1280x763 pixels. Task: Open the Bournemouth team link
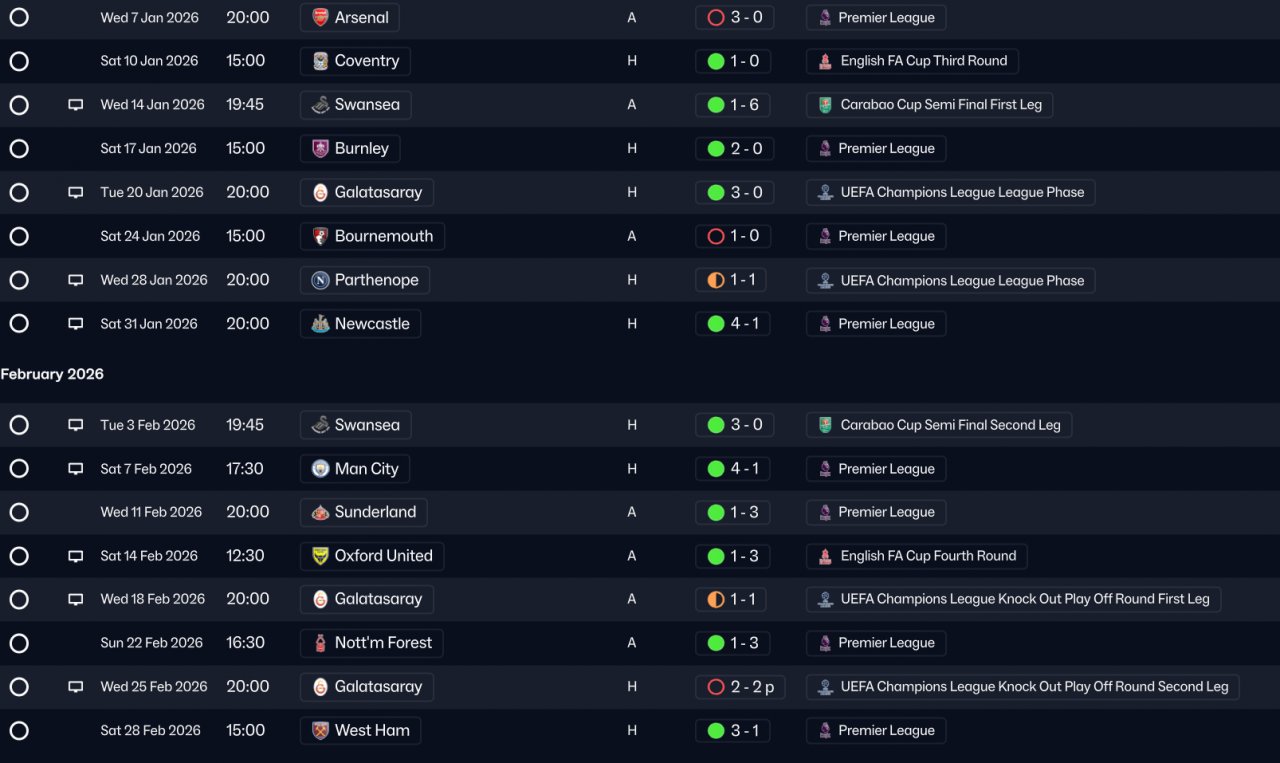click(372, 236)
